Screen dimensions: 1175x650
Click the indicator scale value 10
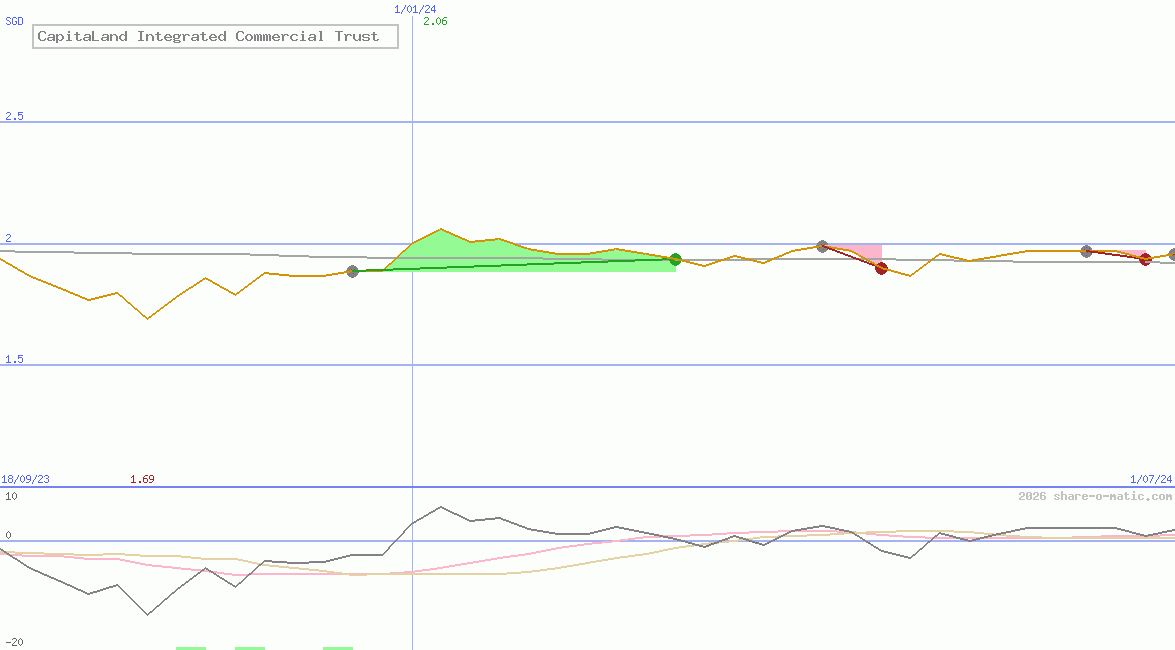(x=11, y=496)
